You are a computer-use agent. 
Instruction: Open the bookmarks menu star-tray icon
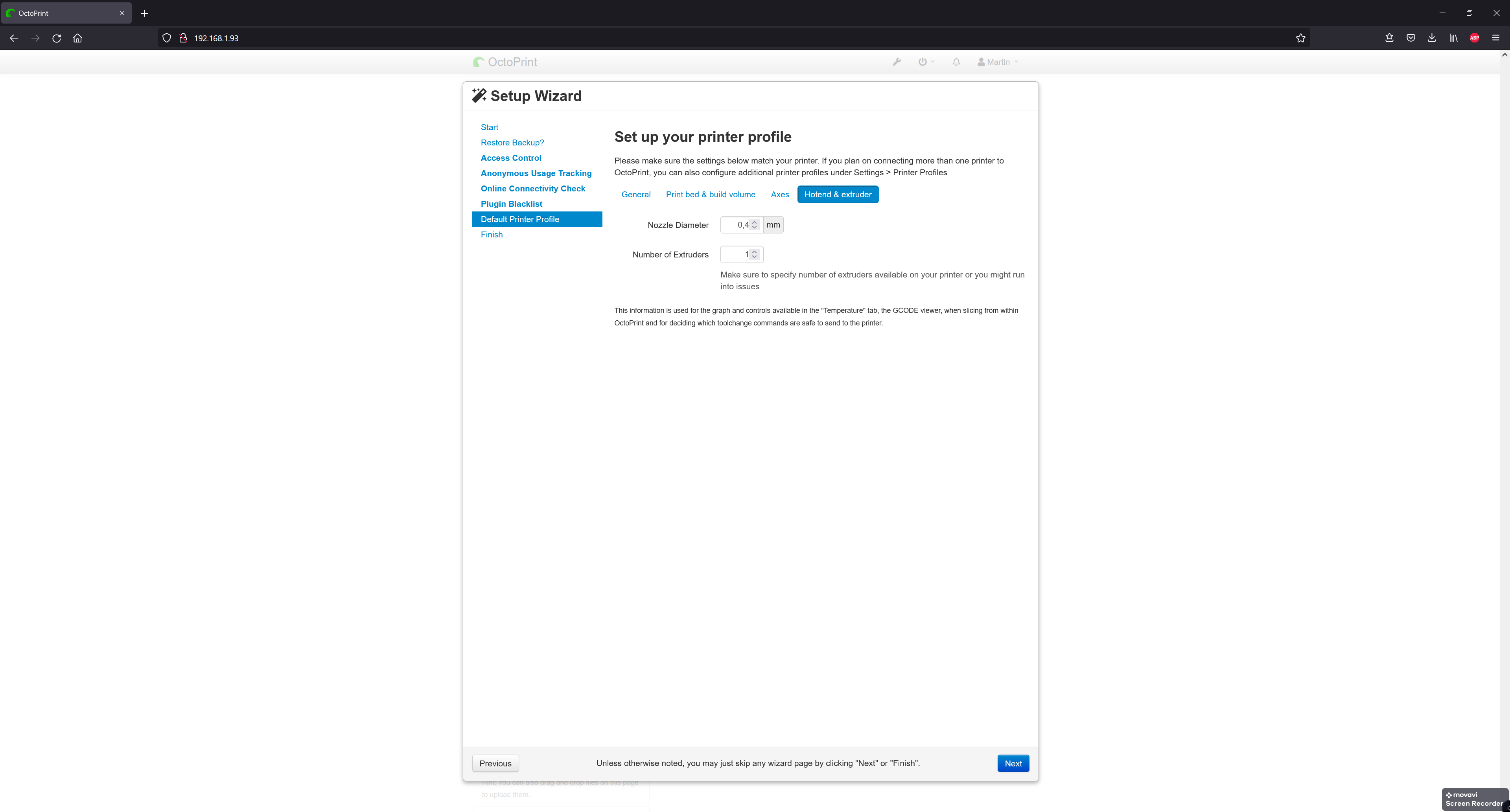pos(1388,38)
